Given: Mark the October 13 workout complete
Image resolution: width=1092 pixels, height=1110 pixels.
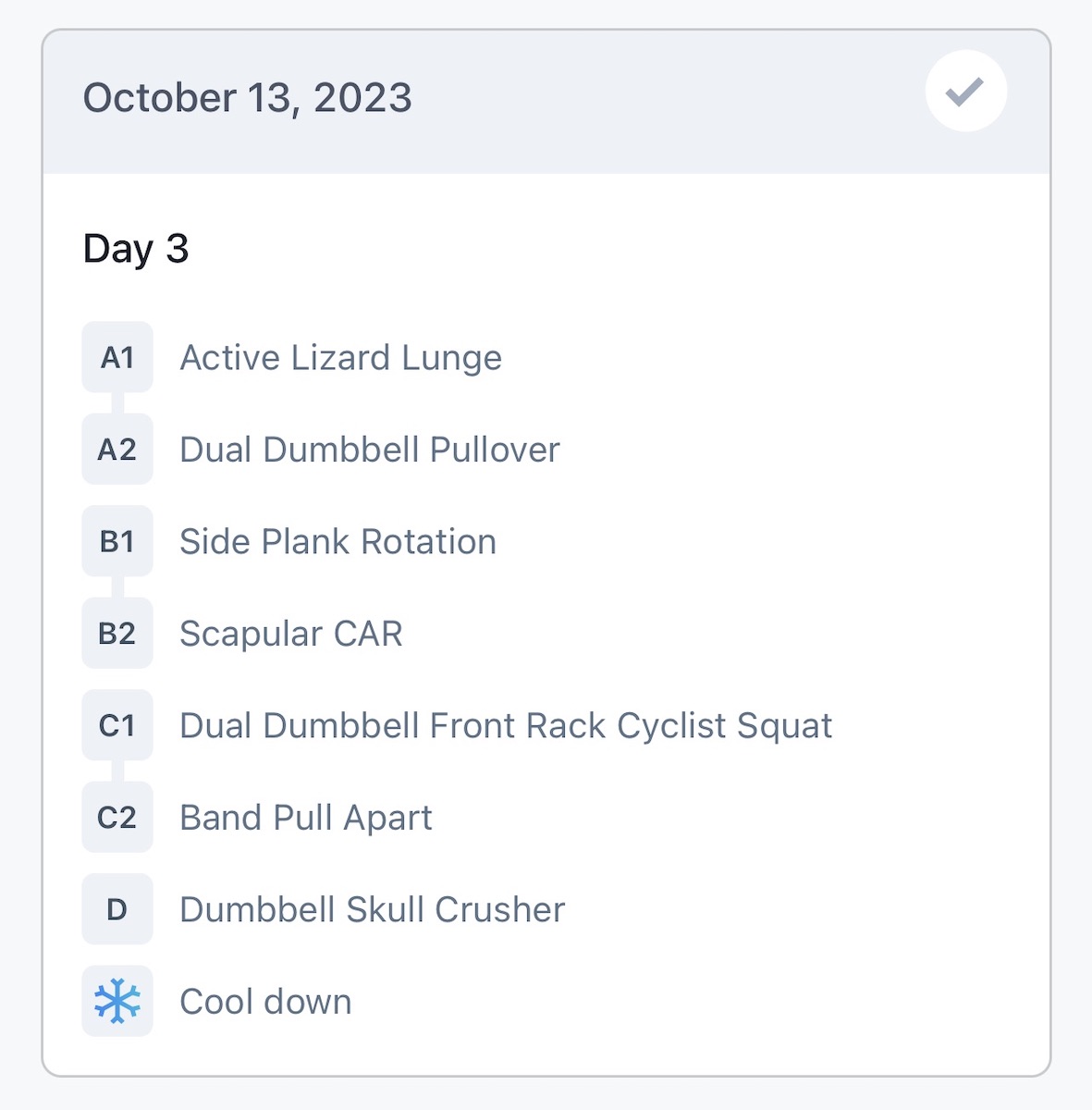Looking at the screenshot, I should 965,92.
